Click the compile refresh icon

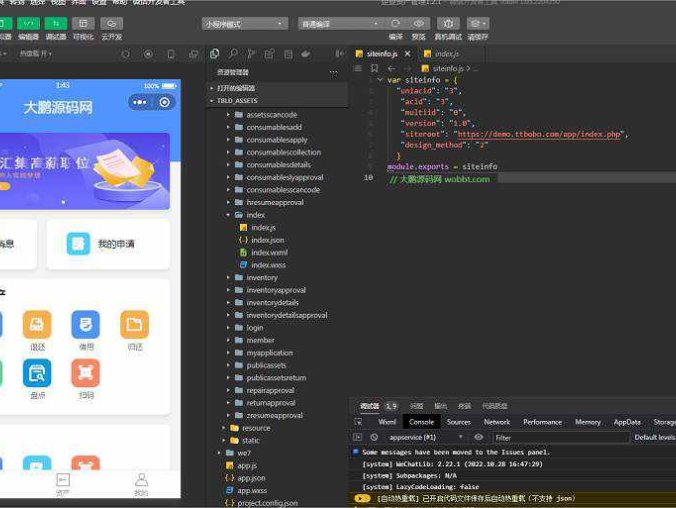(395, 23)
